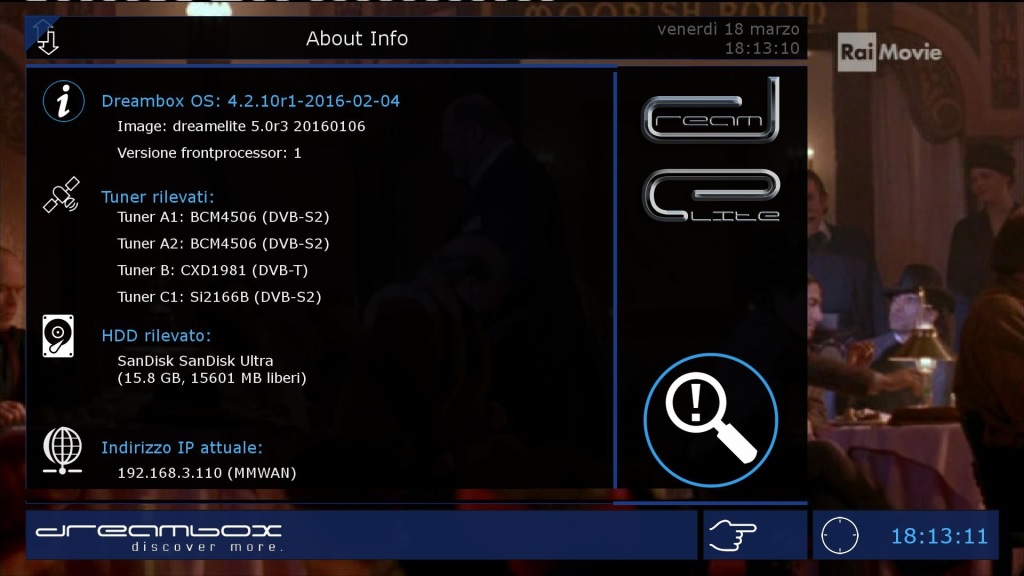1024x576 pixels.
Task: Click the magnifying glass exclamation icon
Action: pos(711,420)
